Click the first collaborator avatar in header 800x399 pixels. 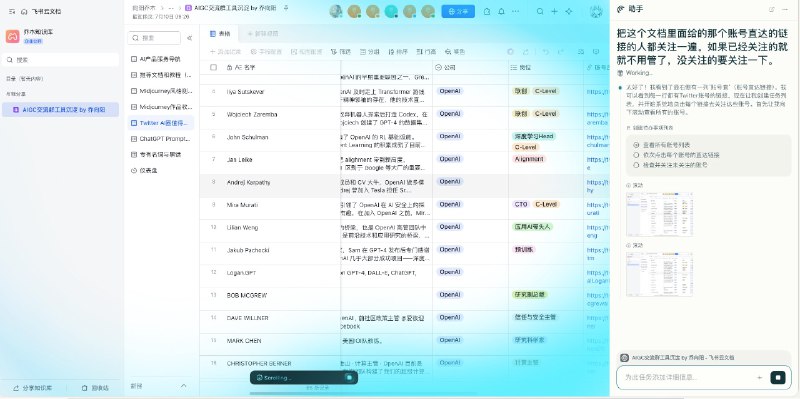[x=336, y=11]
